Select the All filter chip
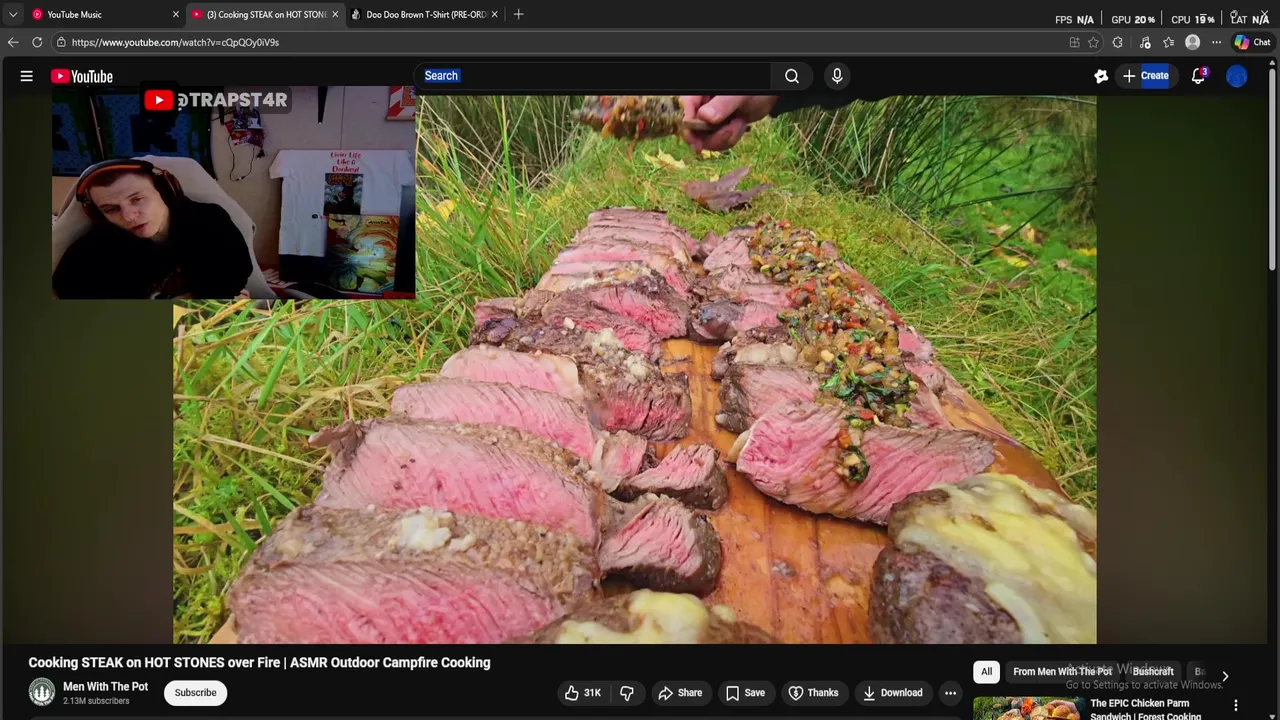This screenshot has height=720, width=1280. [986, 672]
